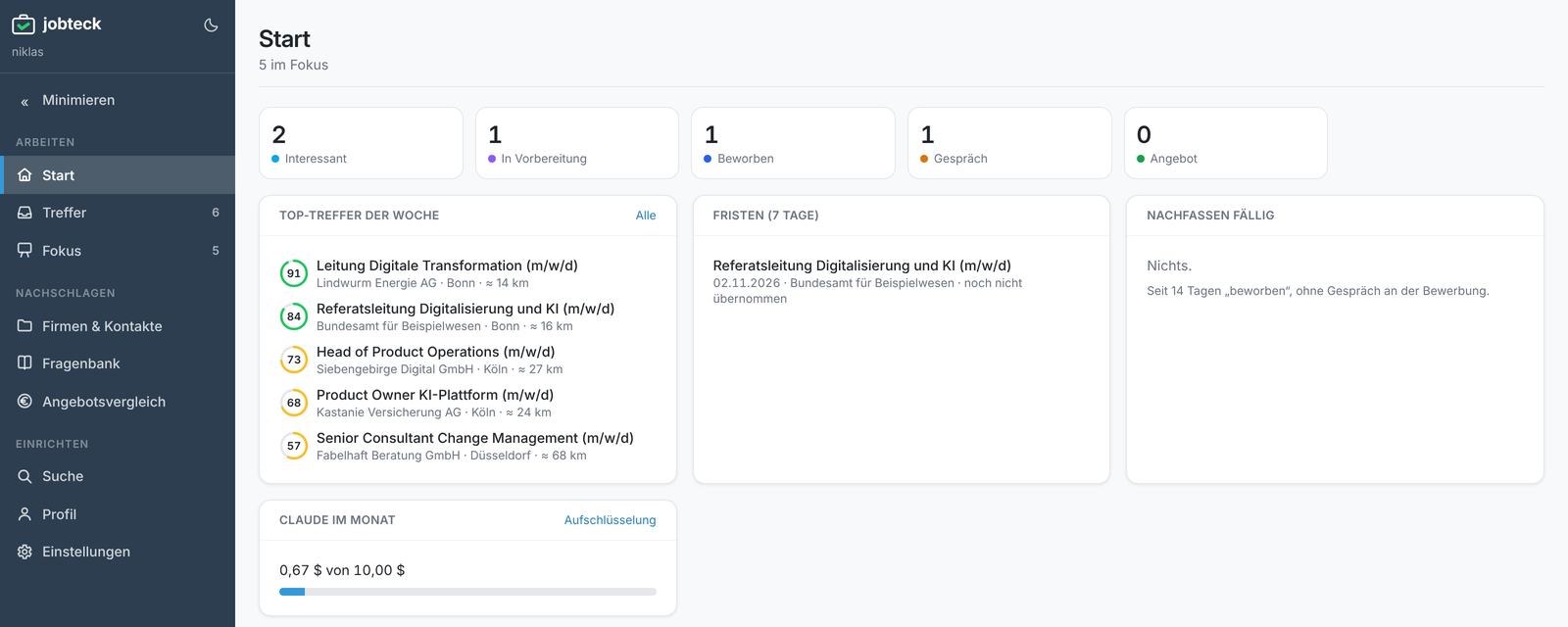This screenshot has width=1568, height=627.
Task: Click the score 57 ring badge
Action: click(294, 446)
